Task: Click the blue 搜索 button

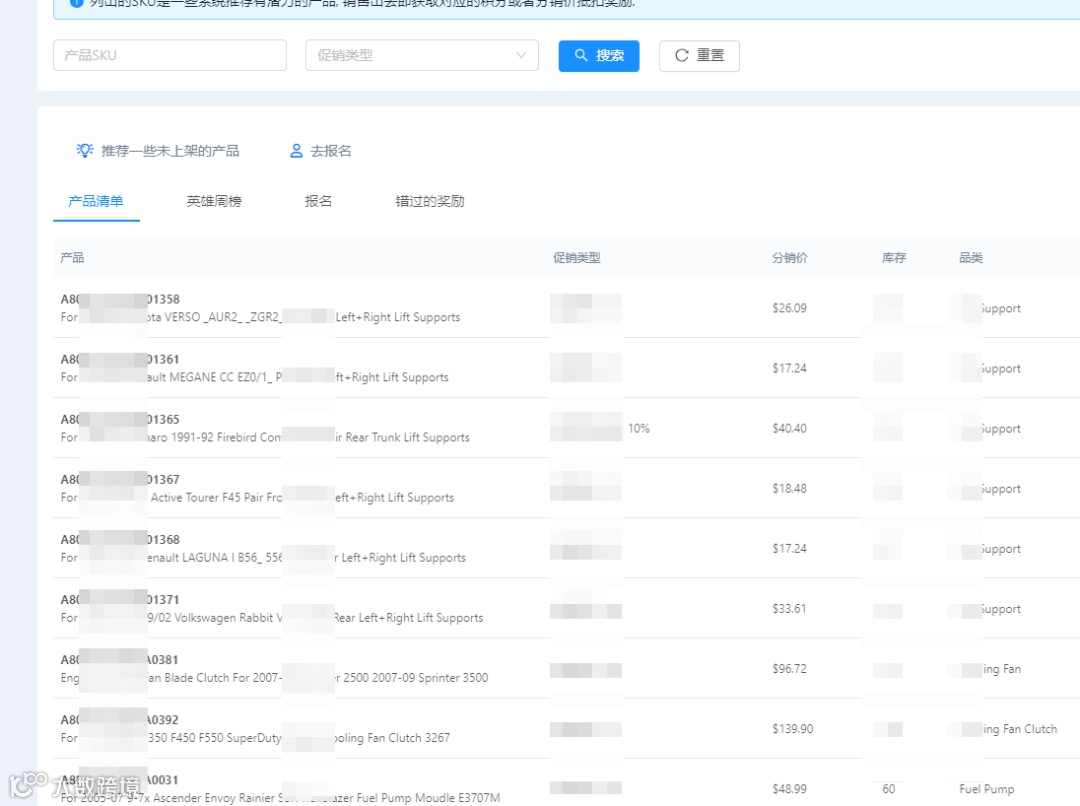Action: tap(599, 56)
